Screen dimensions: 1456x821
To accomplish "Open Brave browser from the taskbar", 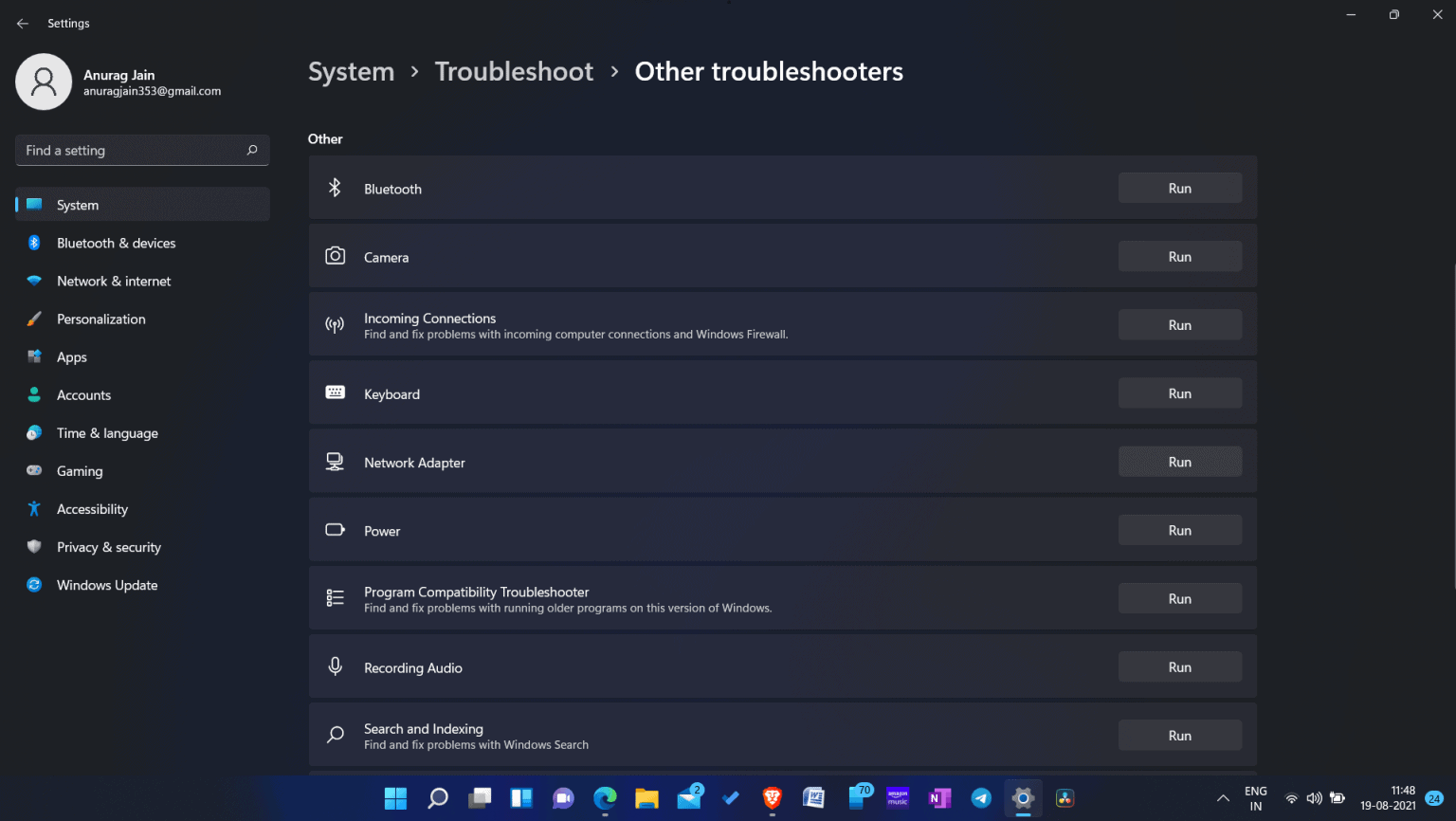I will pos(772,798).
